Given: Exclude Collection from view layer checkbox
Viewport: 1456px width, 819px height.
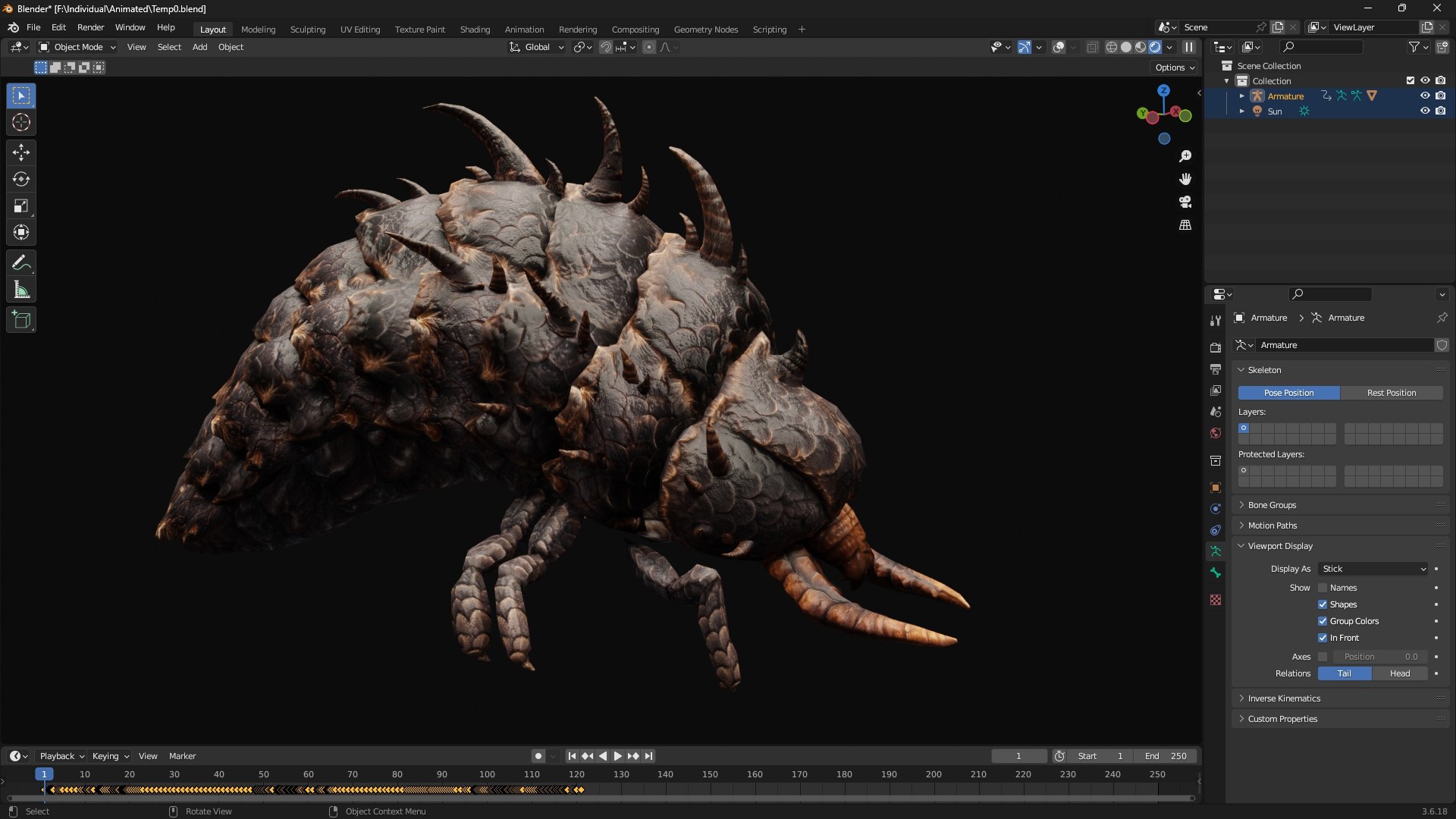Looking at the screenshot, I should [1410, 80].
